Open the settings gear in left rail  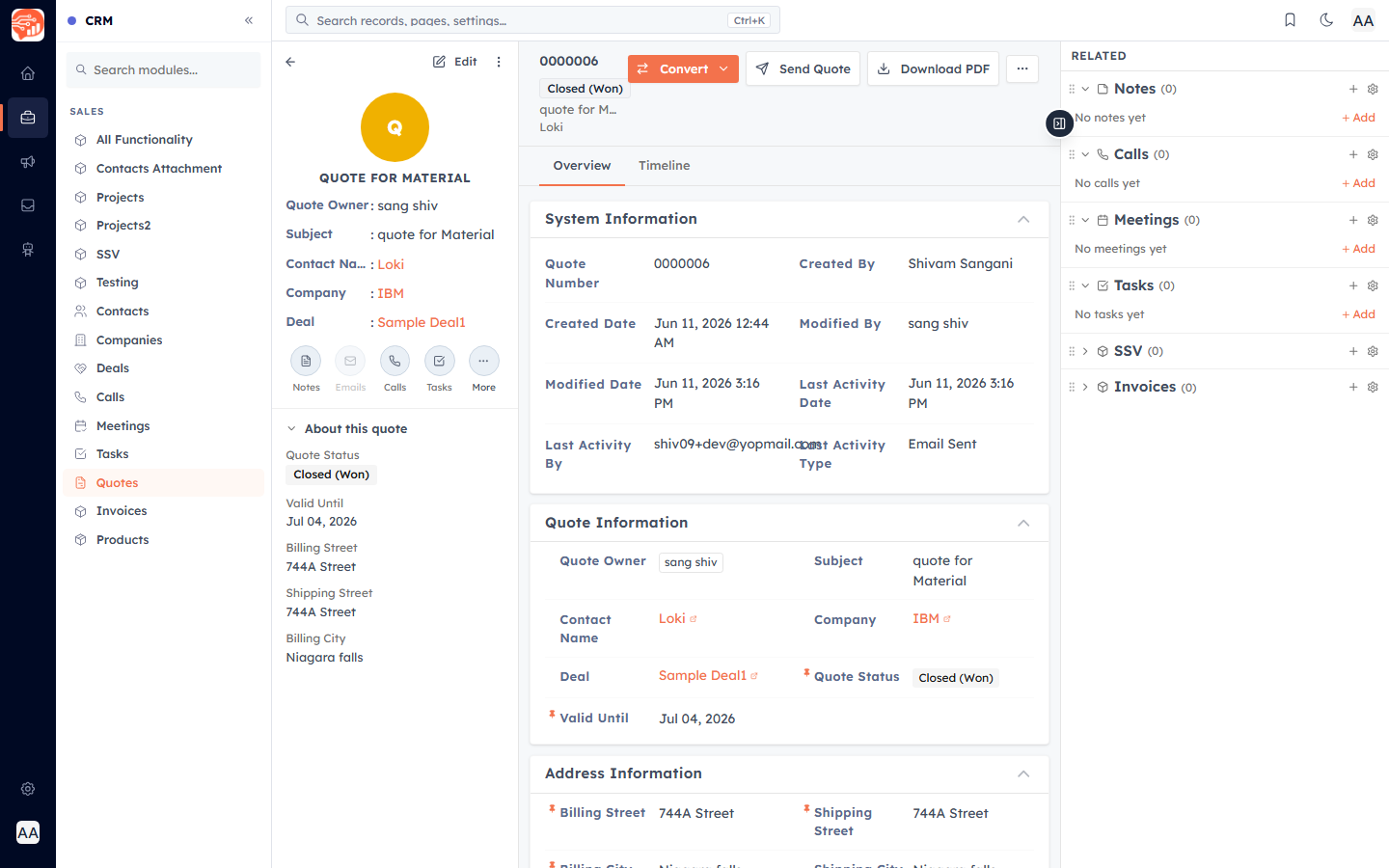tap(28, 789)
